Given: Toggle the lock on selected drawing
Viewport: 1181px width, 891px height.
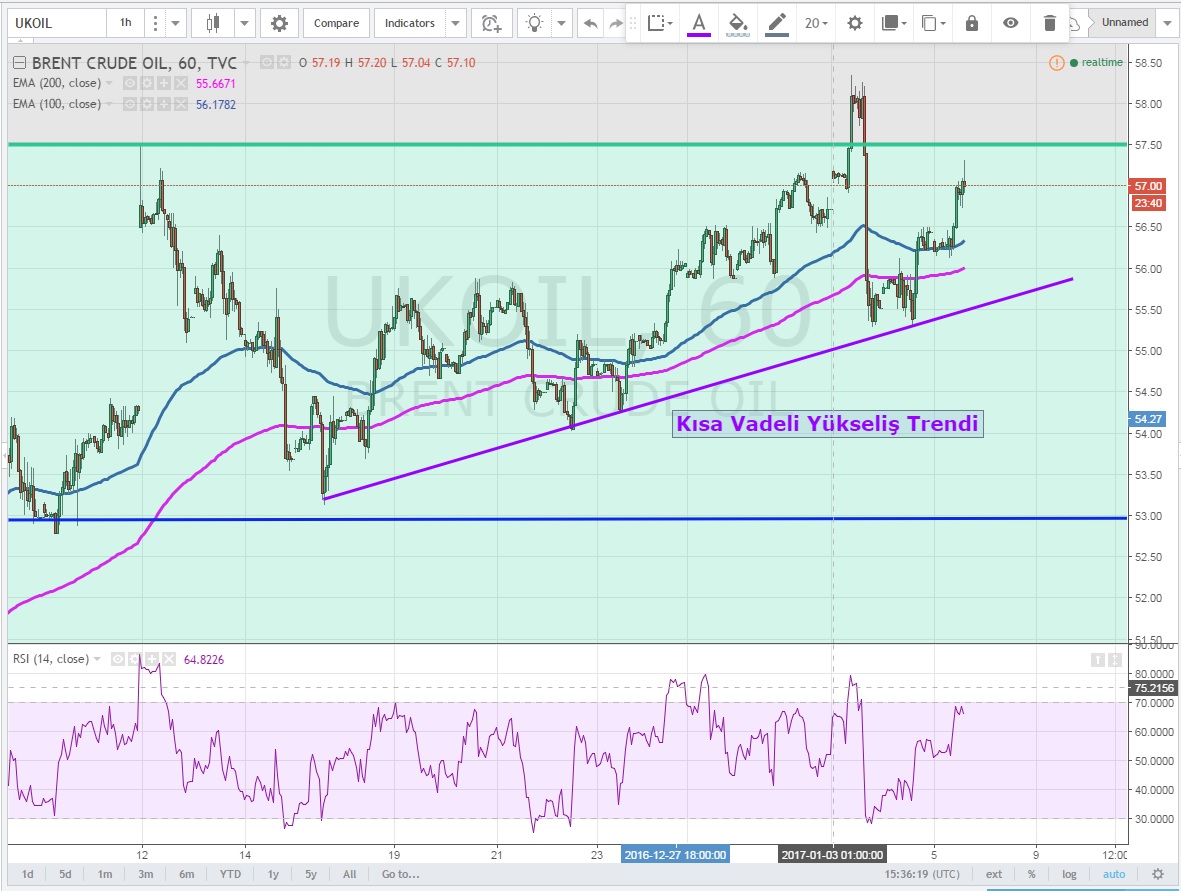Looking at the screenshot, I should point(971,23).
